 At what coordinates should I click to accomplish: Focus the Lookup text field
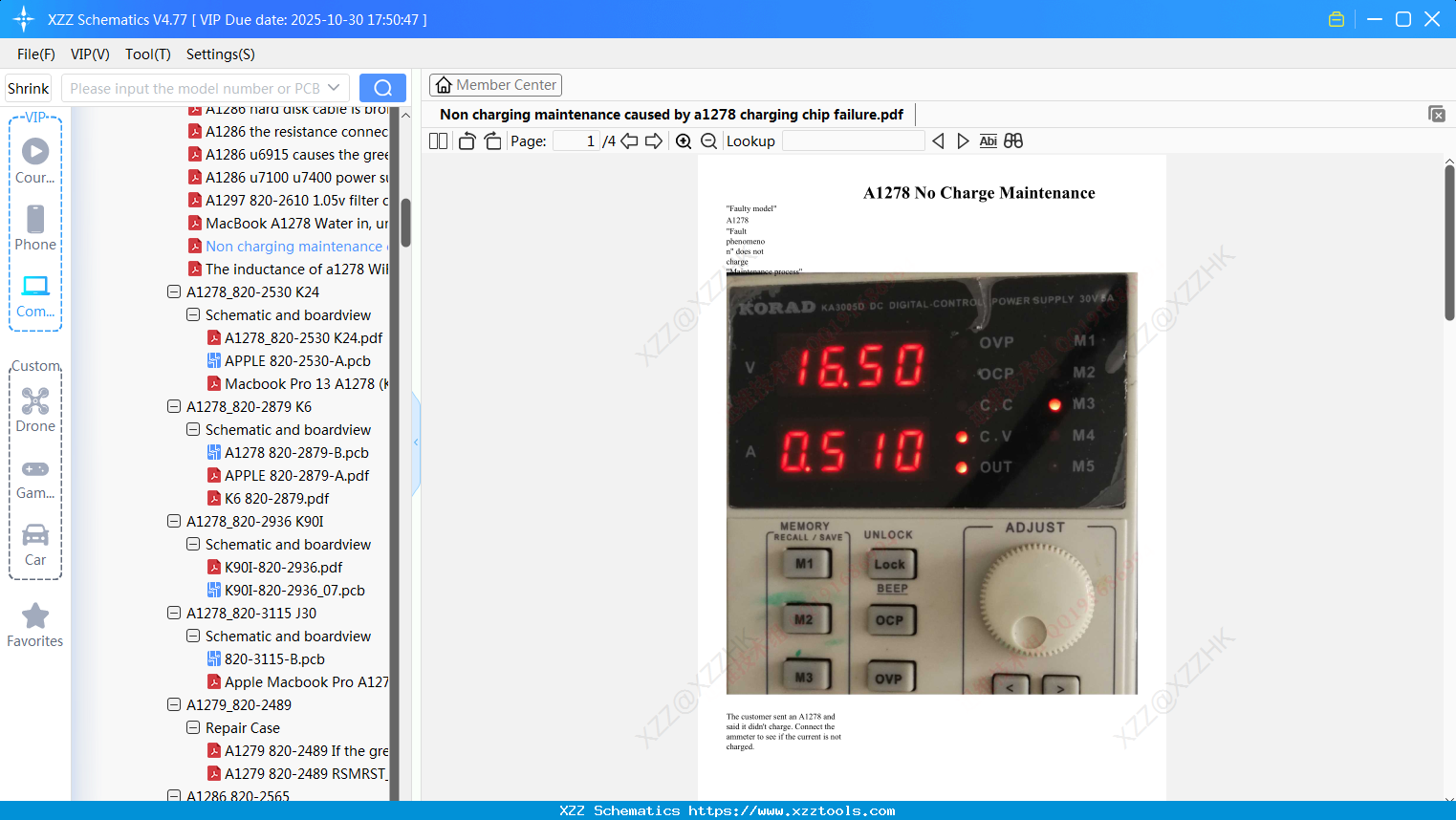(x=854, y=141)
